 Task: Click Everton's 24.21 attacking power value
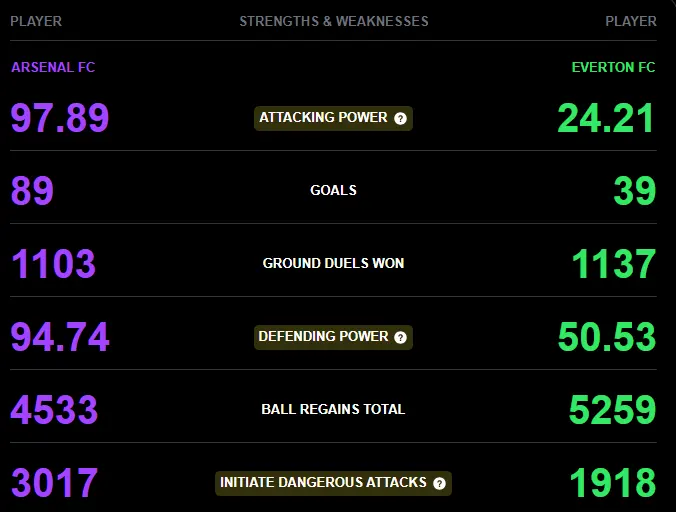[x=606, y=118]
